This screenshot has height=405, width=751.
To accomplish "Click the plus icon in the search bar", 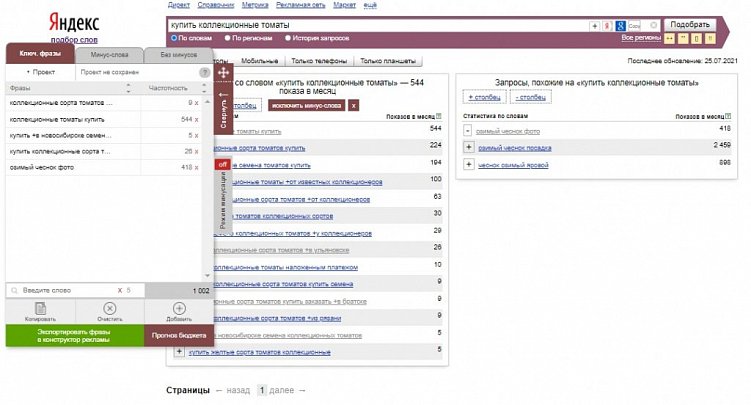I will pyautogui.click(x=594, y=26).
